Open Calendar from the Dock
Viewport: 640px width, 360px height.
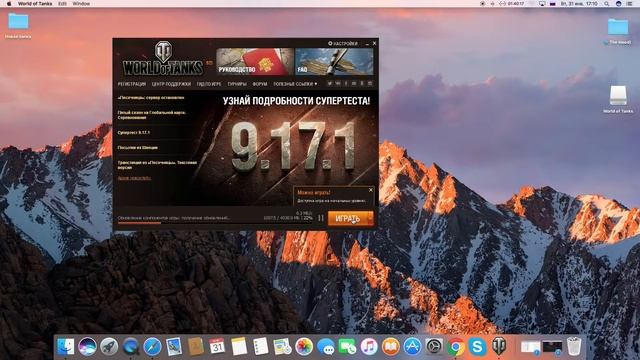pyautogui.click(x=217, y=347)
